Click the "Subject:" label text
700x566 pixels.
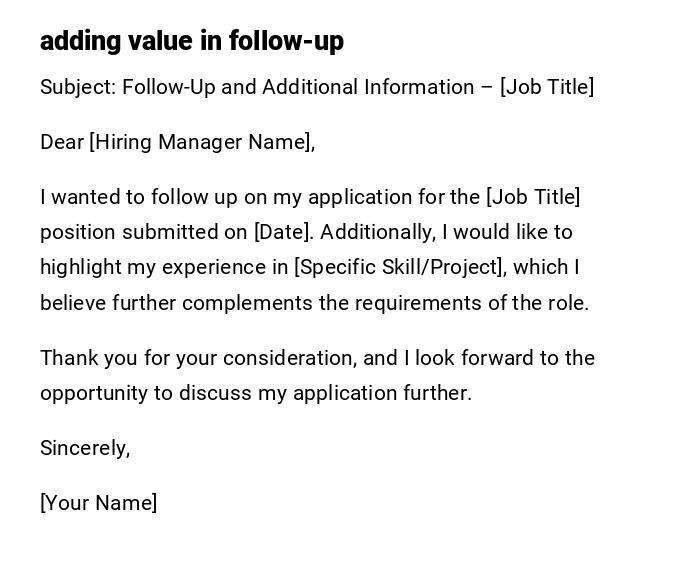78,87
